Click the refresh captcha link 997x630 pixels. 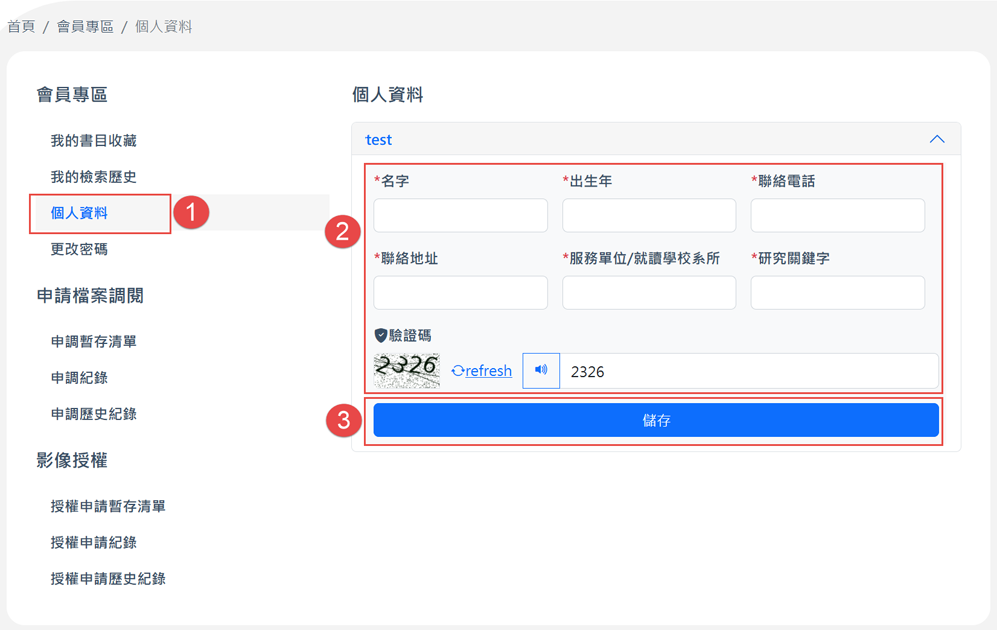(481, 371)
